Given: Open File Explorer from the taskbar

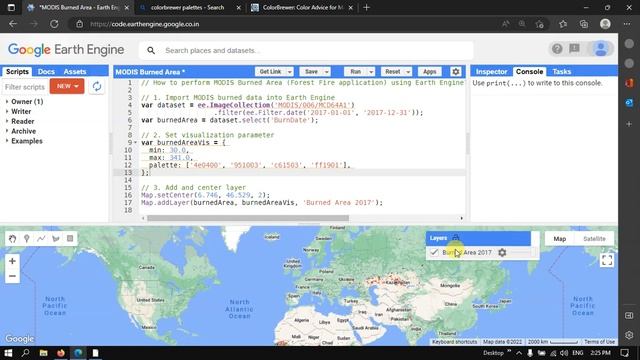Looking at the screenshot, I should tap(43, 353).
